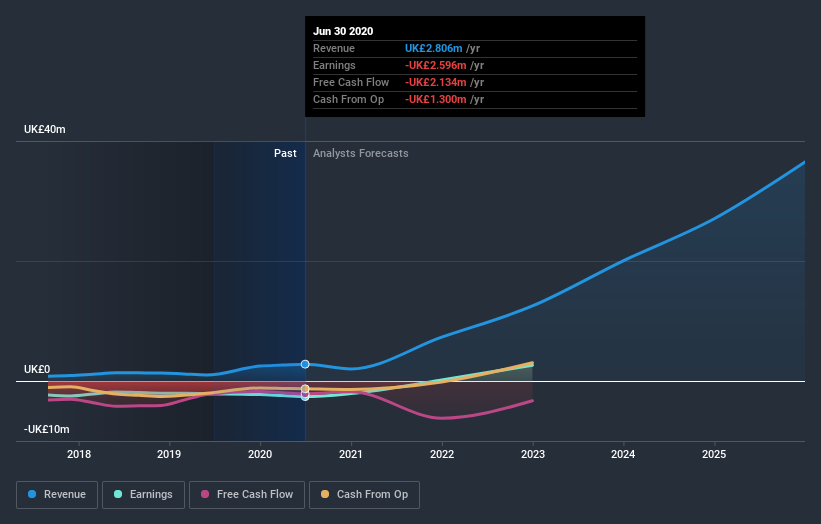Click the Jun 30 2020 tooltip date
The image size is (821, 524).
coord(343,31)
